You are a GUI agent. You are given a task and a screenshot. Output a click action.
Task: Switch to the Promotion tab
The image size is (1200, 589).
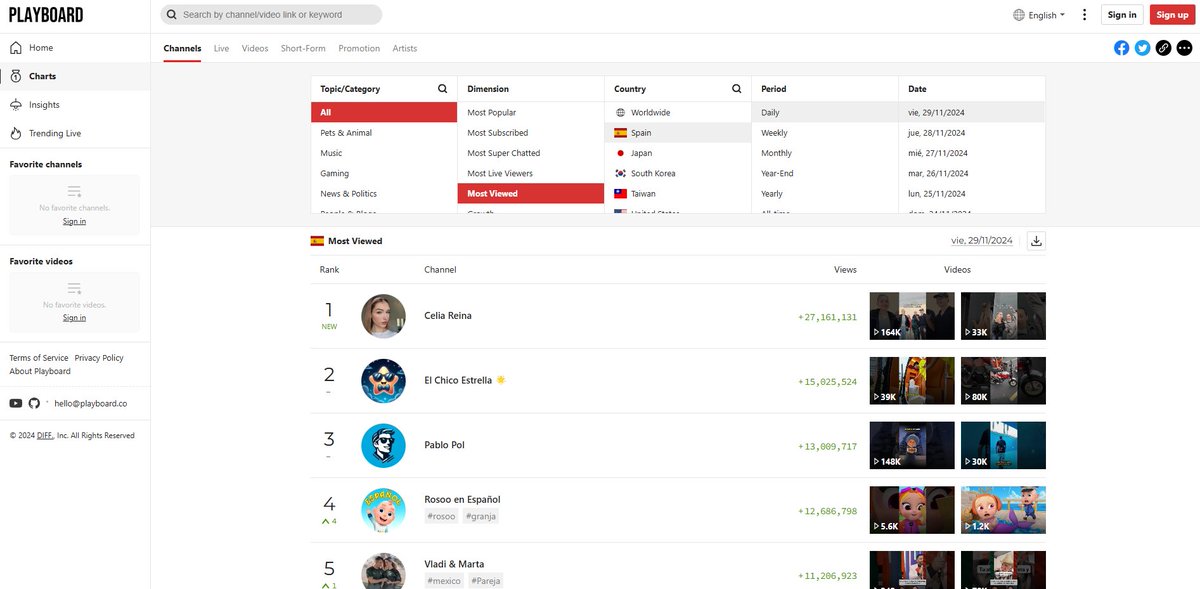click(359, 48)
